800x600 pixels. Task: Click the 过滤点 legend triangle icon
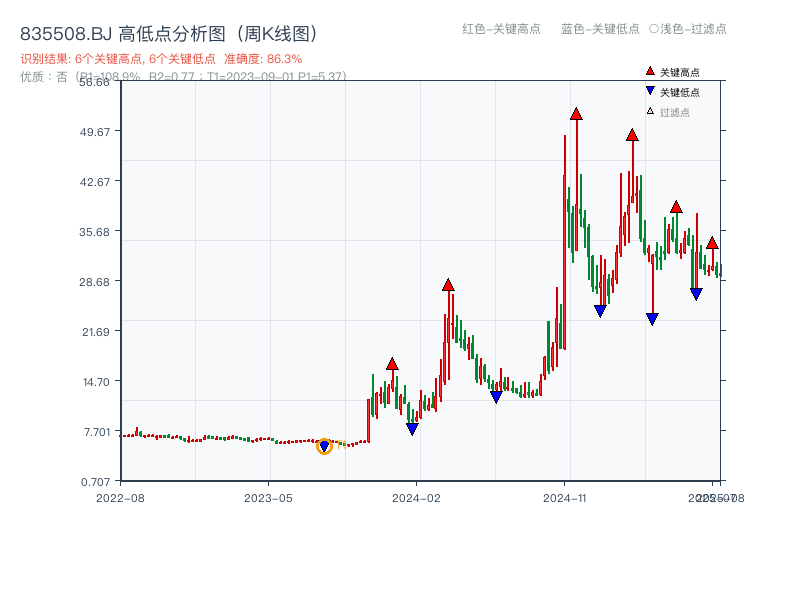tap(648, 110)
